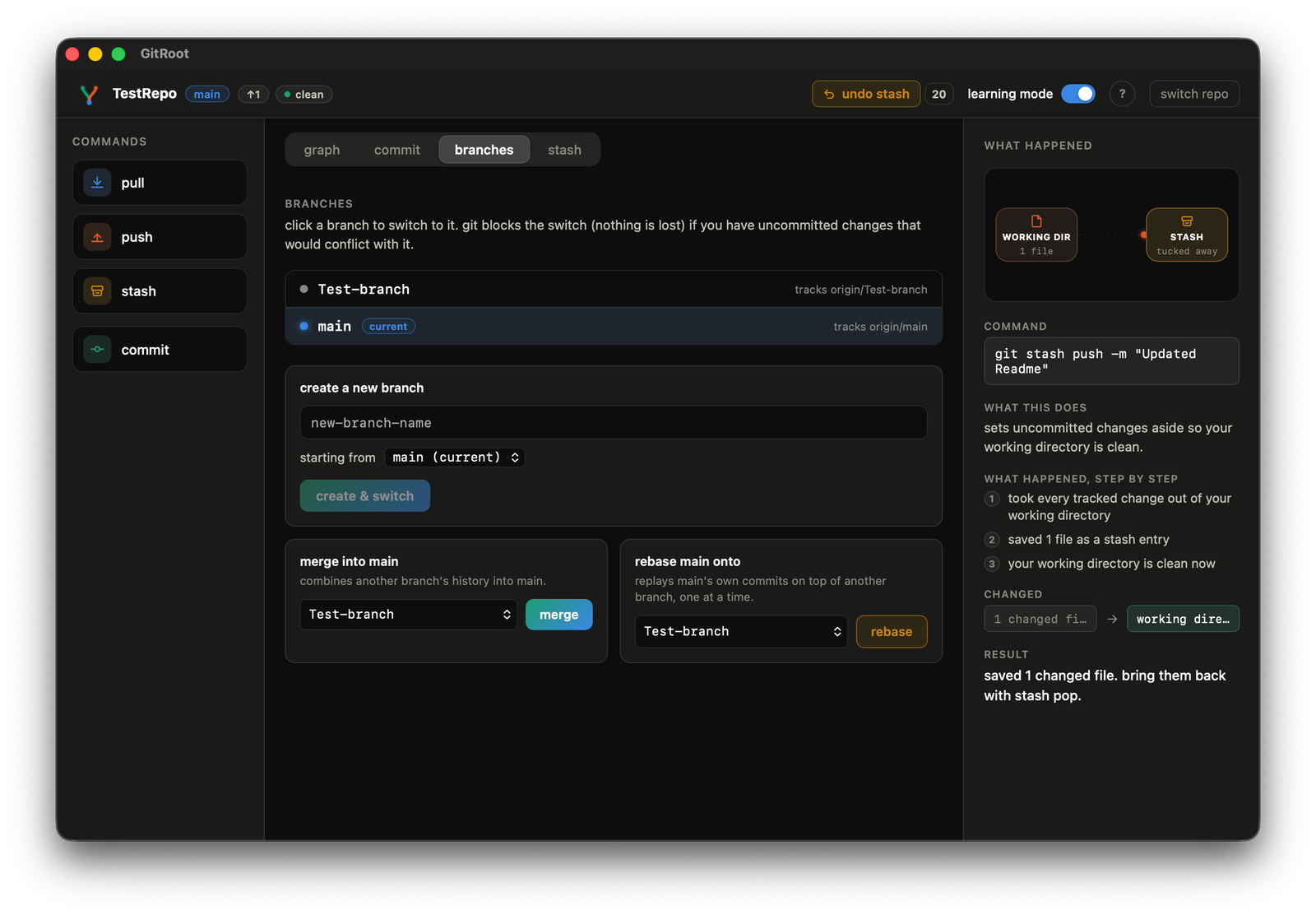
Task: Click the new-branch-name input field
Action: (x=614, y=423)
